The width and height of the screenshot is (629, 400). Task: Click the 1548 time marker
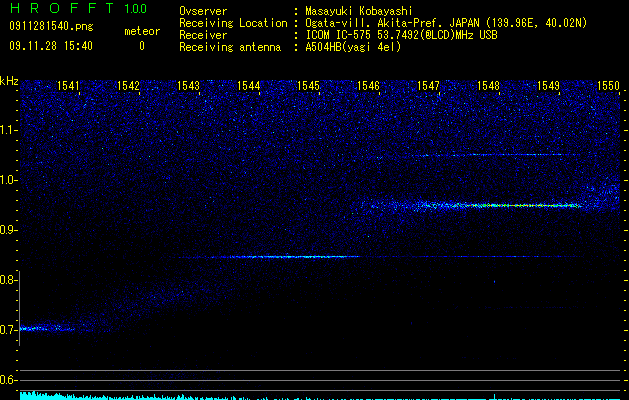click(489, 86)
